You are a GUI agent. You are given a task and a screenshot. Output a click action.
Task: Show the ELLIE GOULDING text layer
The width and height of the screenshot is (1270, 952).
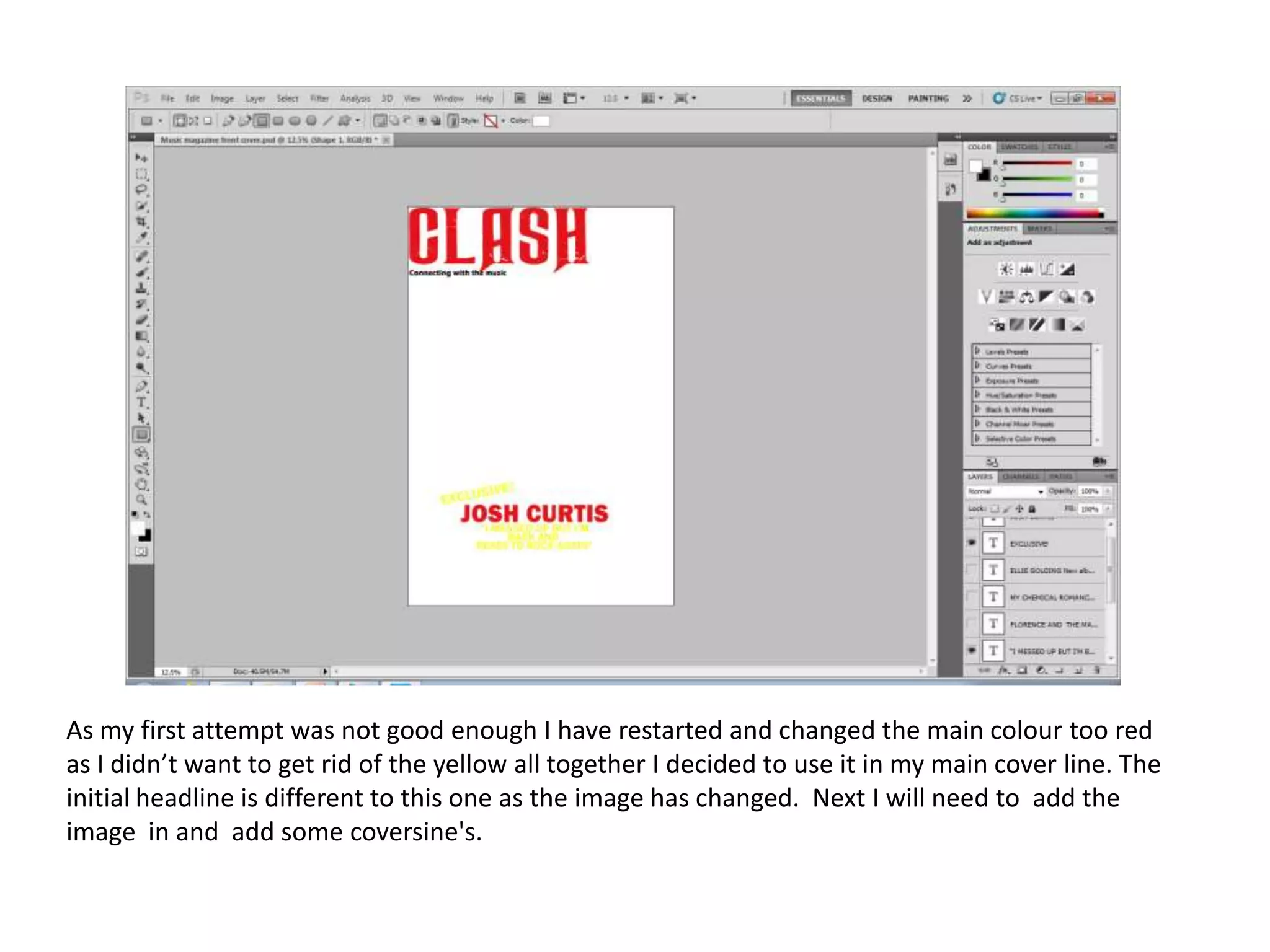(972, 570)
